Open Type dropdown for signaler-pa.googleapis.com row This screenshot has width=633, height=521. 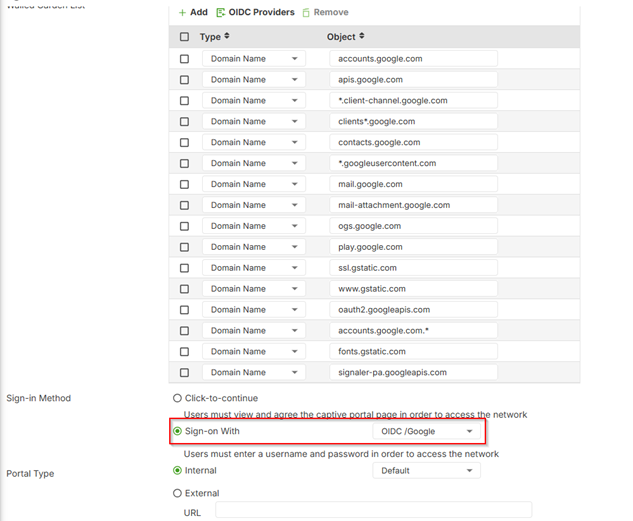(254, 372)
